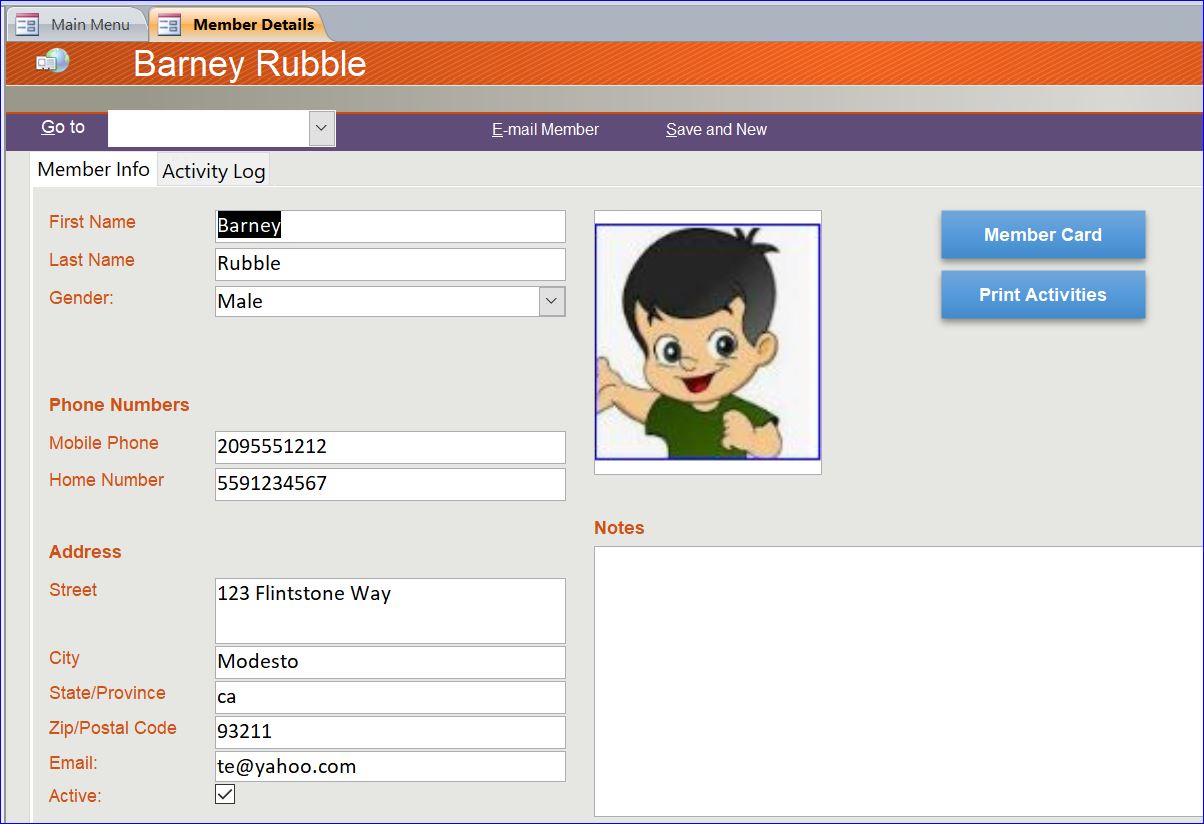Image resolution: width=1204 pixels, height=824 pixels.
Task: Click the Member Details tab form icon
Action: 169,24
